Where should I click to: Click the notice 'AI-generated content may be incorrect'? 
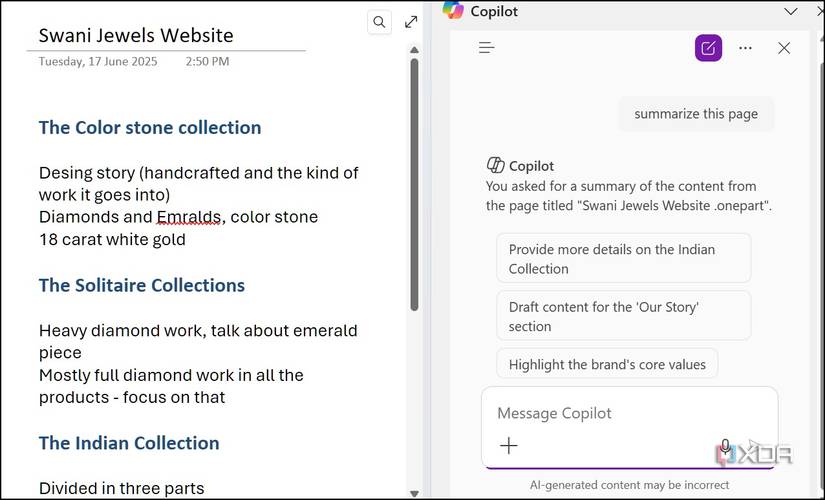point(629,485)
